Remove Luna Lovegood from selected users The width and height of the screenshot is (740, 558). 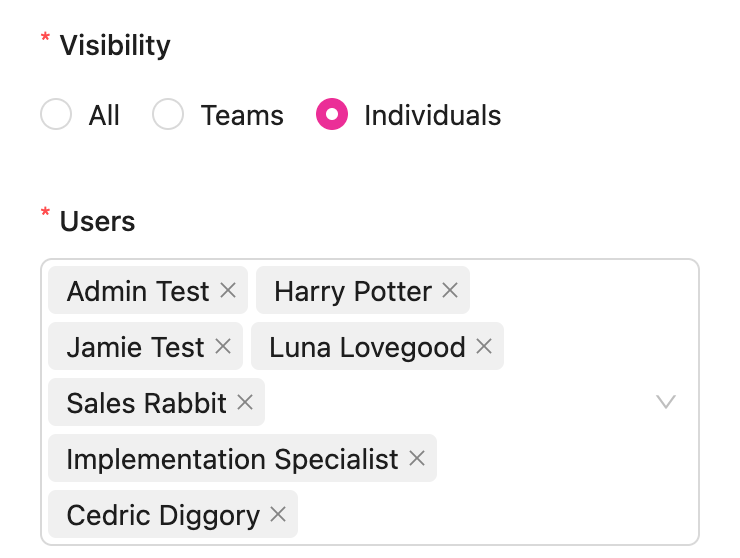484,347
